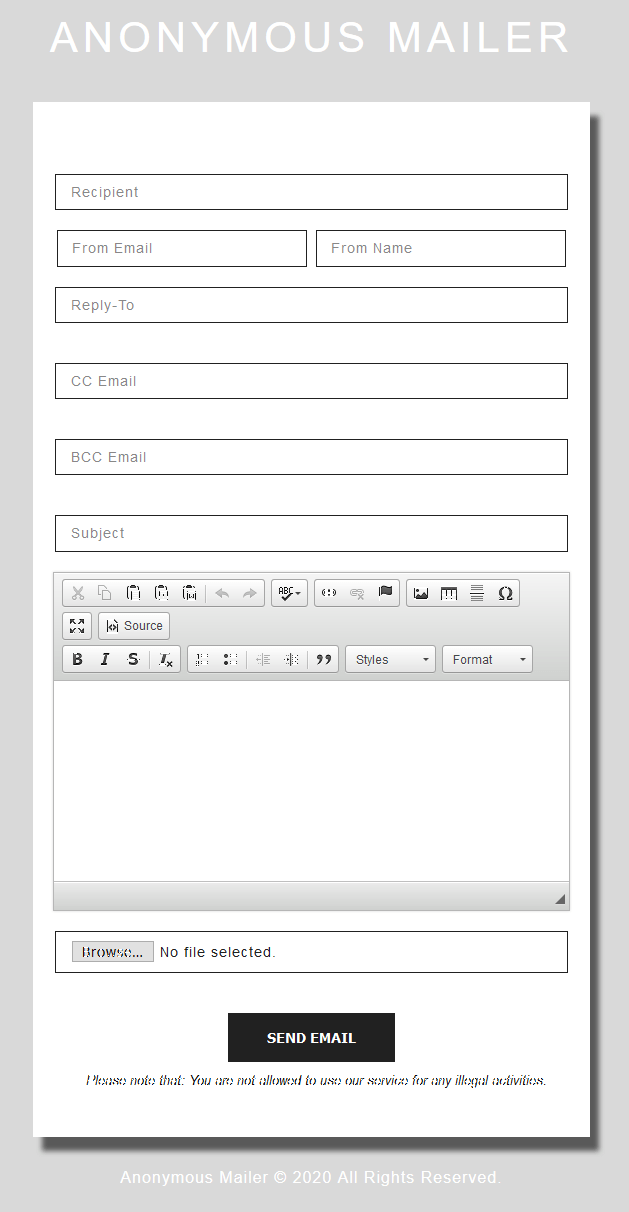Click the editor resize handle corner

(x=560, y=899)
